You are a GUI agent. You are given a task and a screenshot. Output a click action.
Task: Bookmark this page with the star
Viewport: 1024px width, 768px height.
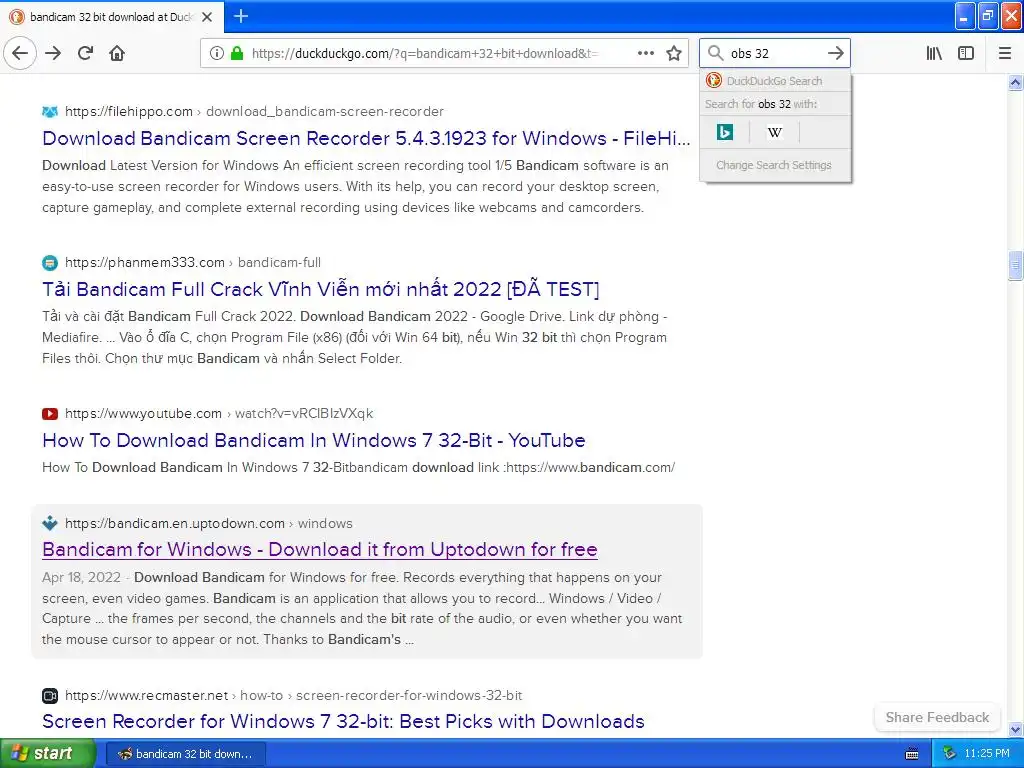[674, 53]
